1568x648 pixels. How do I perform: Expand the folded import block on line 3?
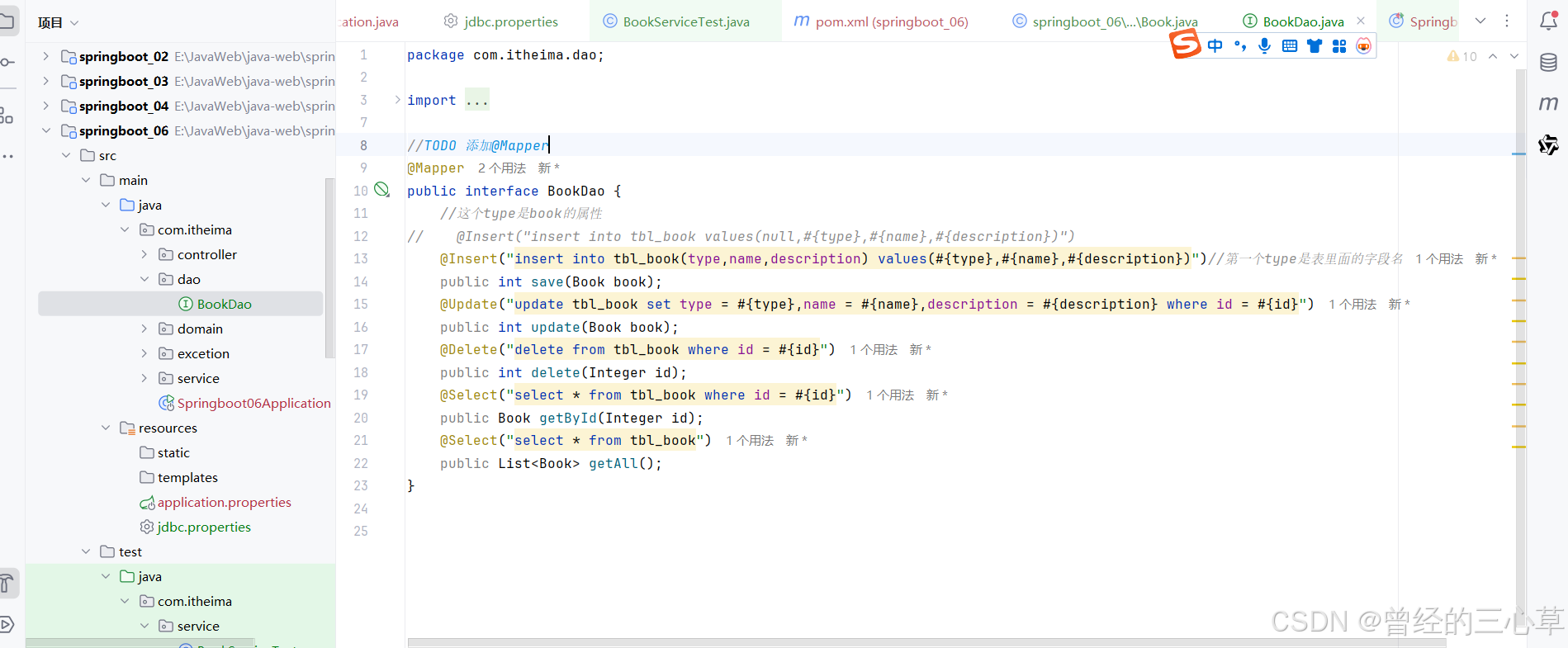(x=397, y=100)
